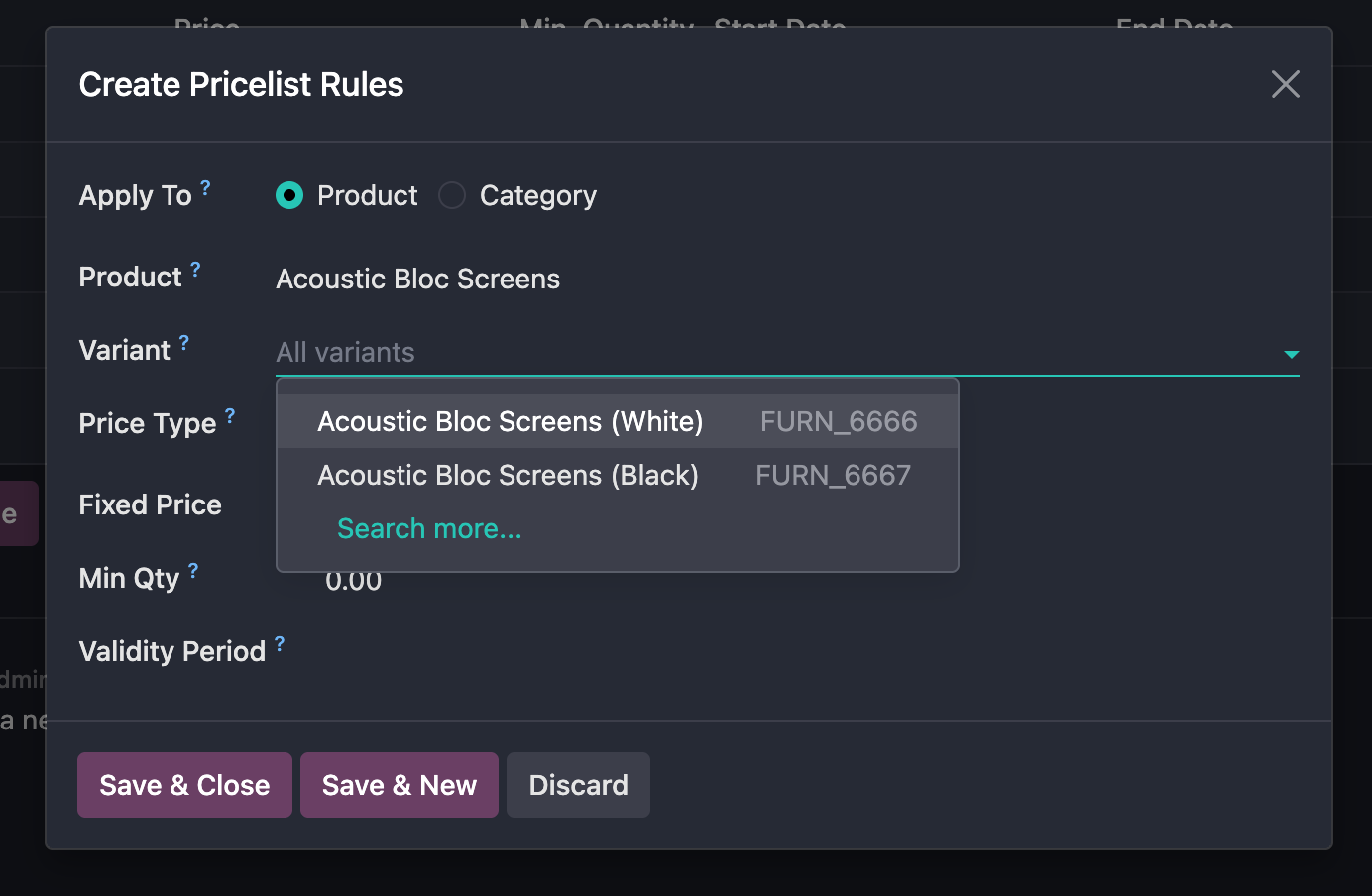Click the Category label text

pyautogui.click(x=537, y=196)
